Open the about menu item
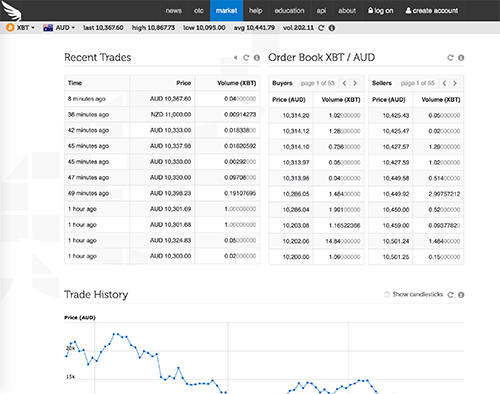Image resolution: width=500 pixels, height=394 pixels. [x=347, y=11]
